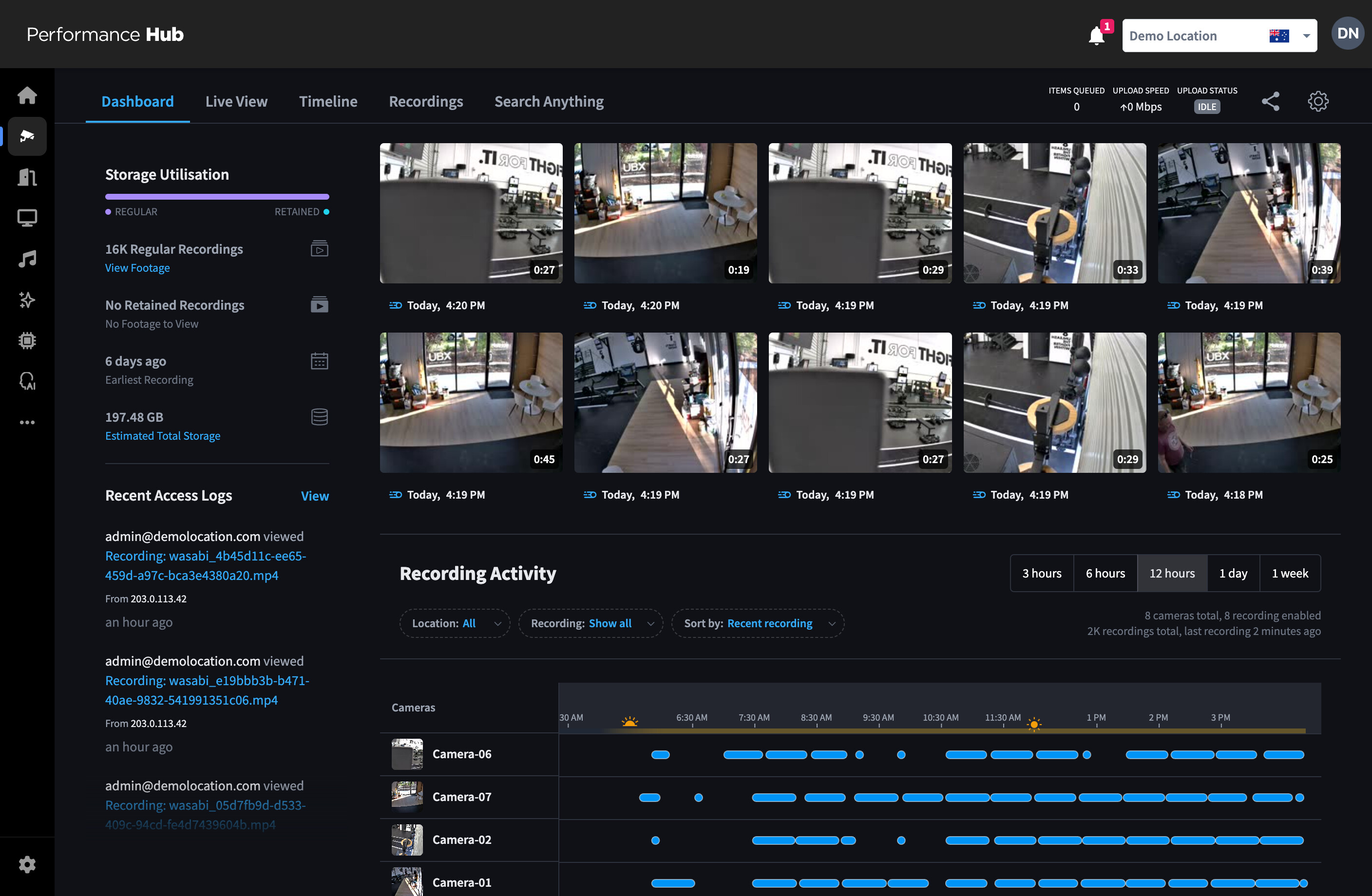Click the earliest recording calendar icon
This screenshot has height=896, width=1372.
(319, 361)
